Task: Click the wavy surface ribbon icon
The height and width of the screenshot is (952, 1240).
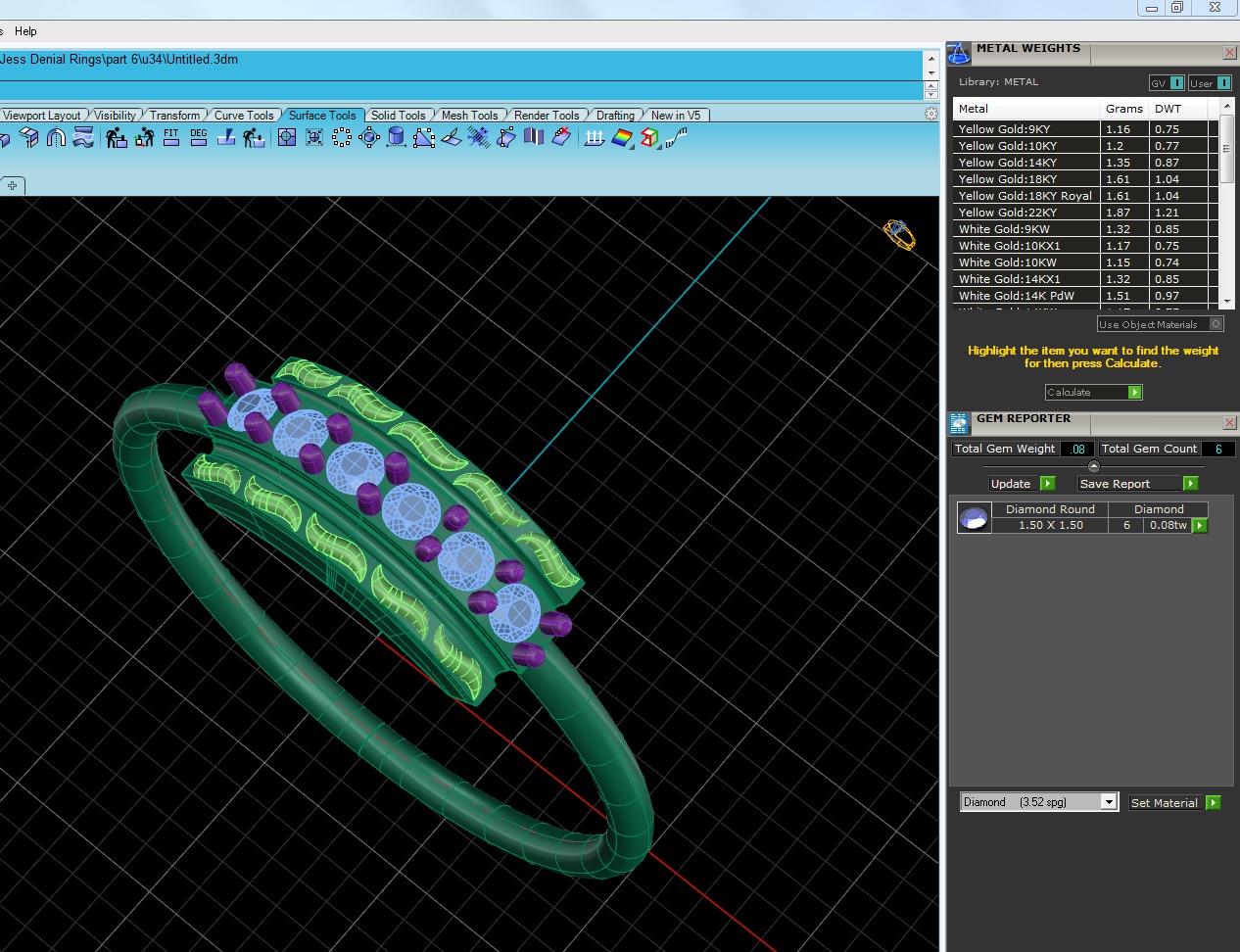Action: click(x=83, y=138)
